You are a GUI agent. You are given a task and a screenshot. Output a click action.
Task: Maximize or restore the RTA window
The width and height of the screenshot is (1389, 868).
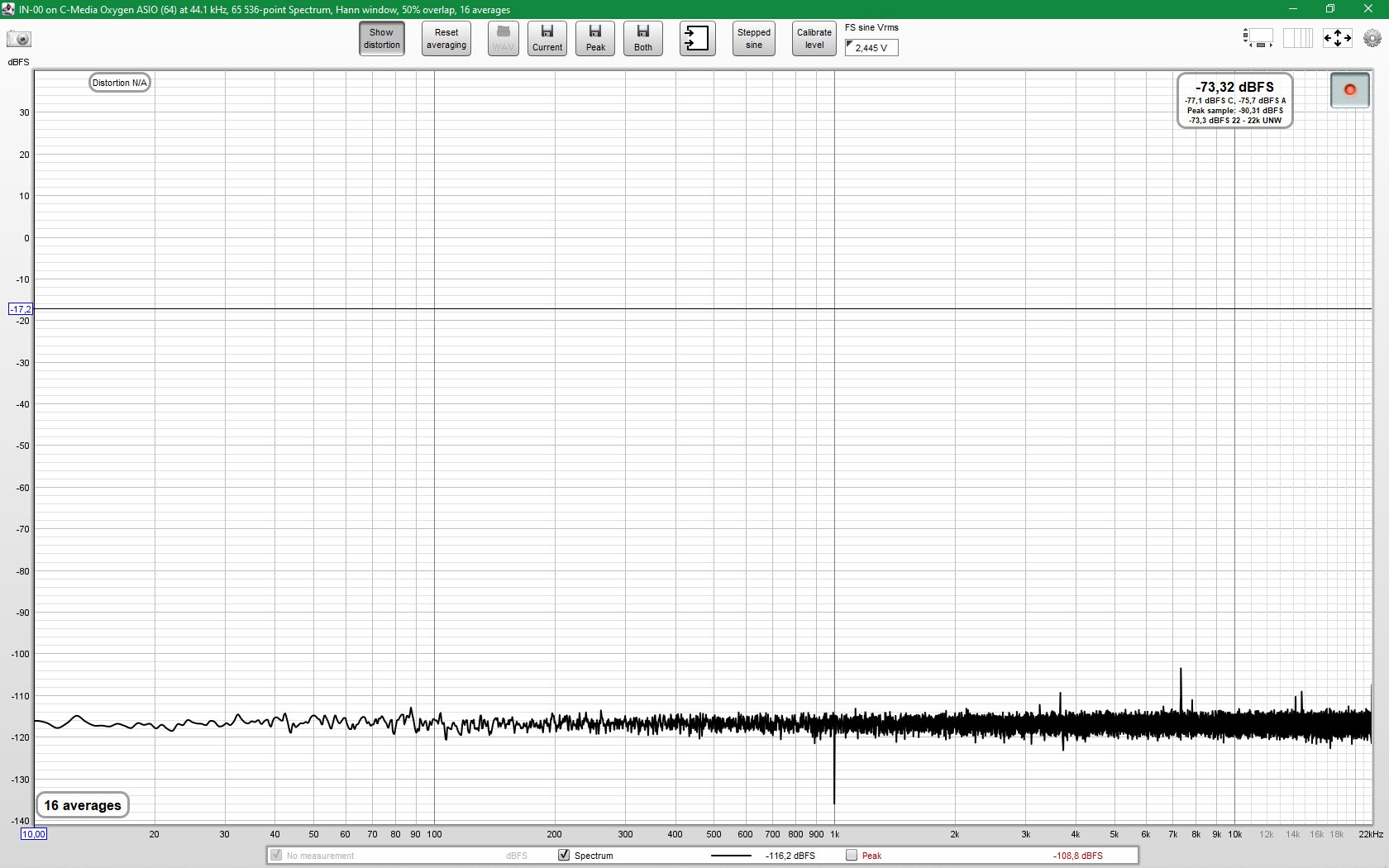click(1330, 9)
